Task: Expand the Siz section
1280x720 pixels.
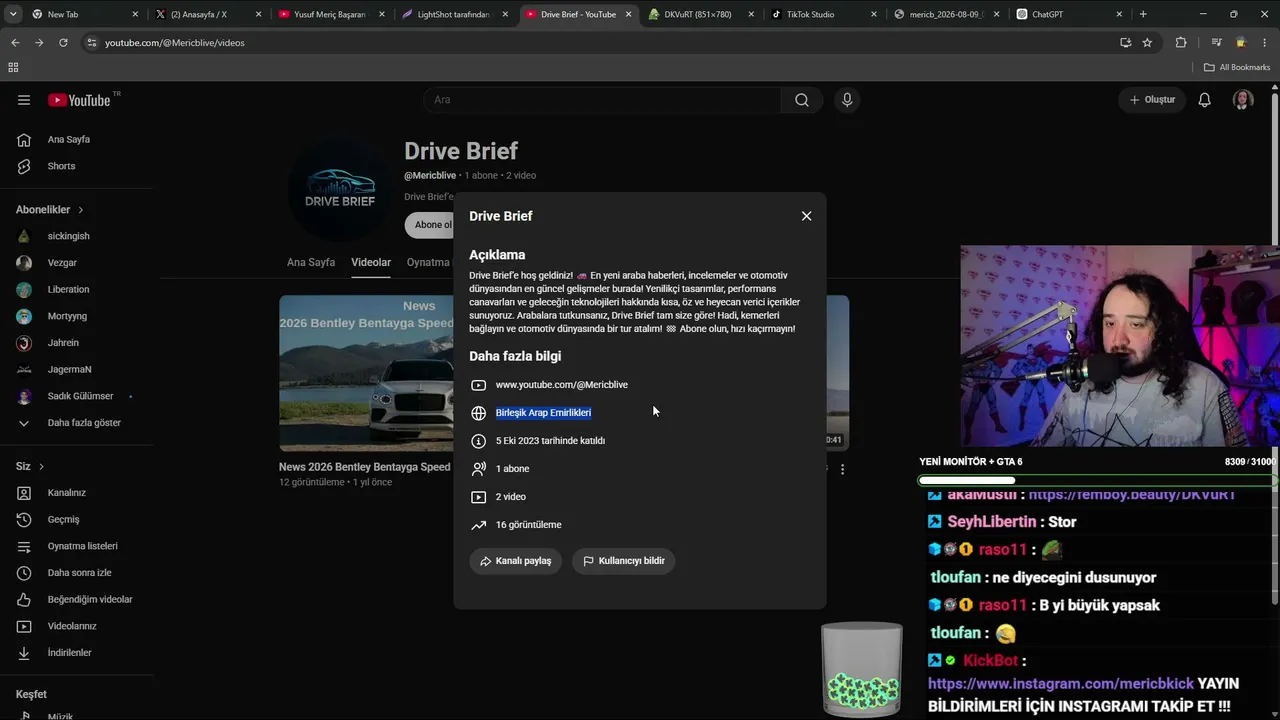Action: tap(30, 466)
